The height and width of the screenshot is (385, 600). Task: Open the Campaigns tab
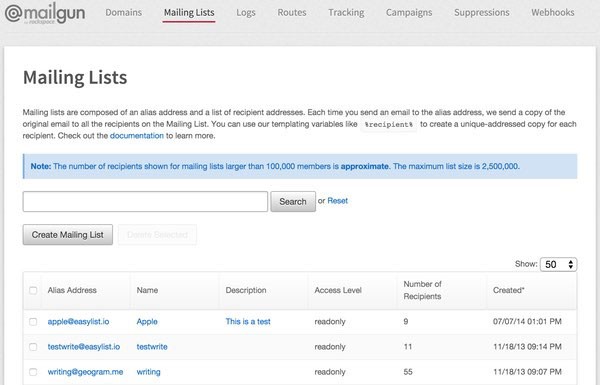click(409, 13)
